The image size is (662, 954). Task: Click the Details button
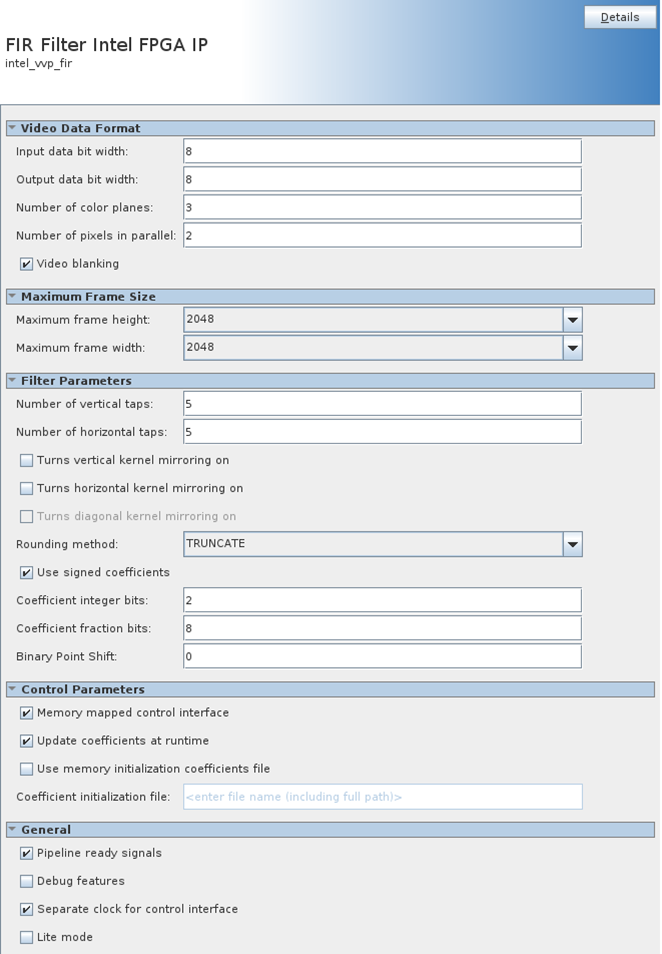coord(619,17)
